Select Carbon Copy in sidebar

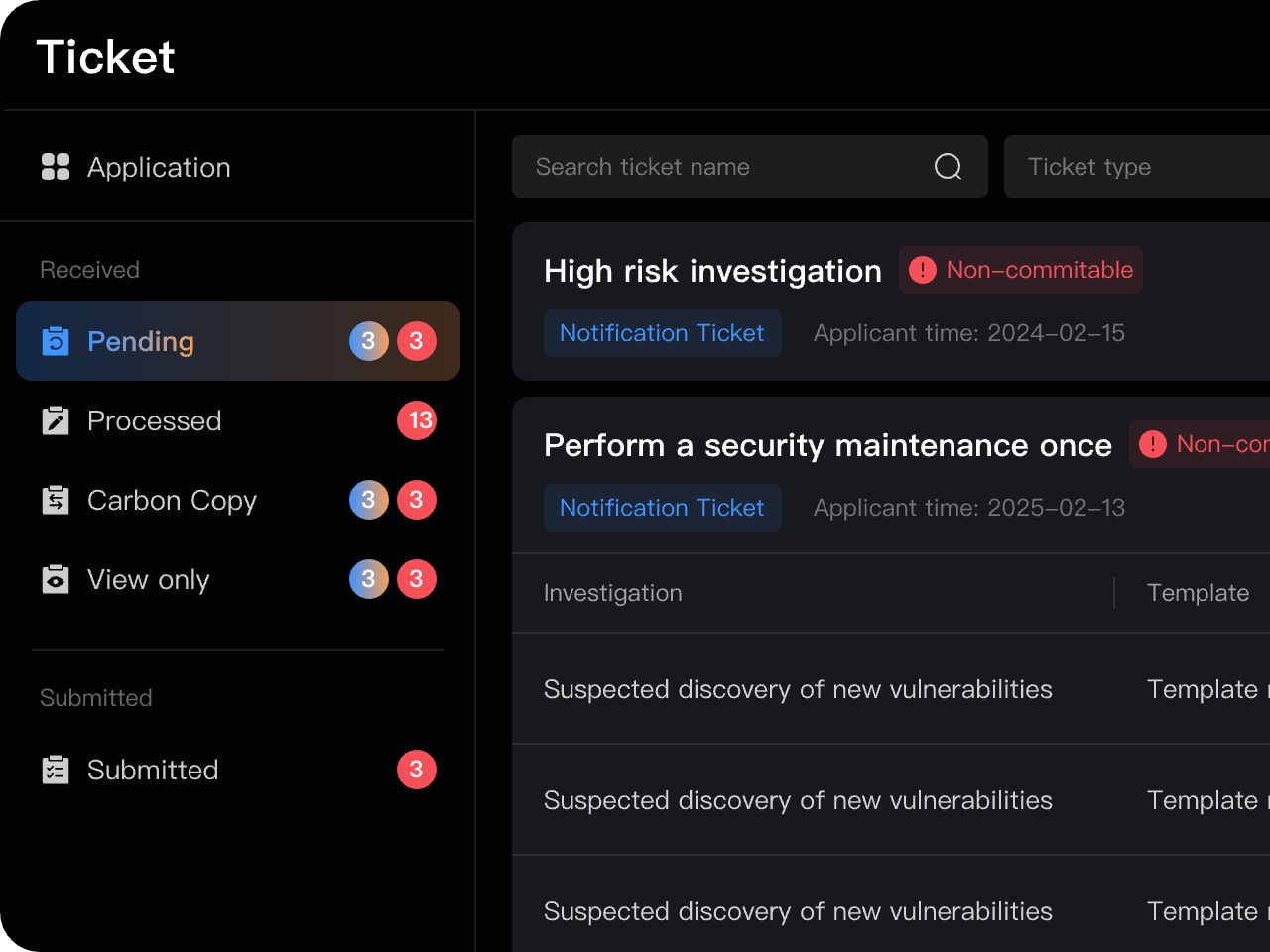coord(172,500)
